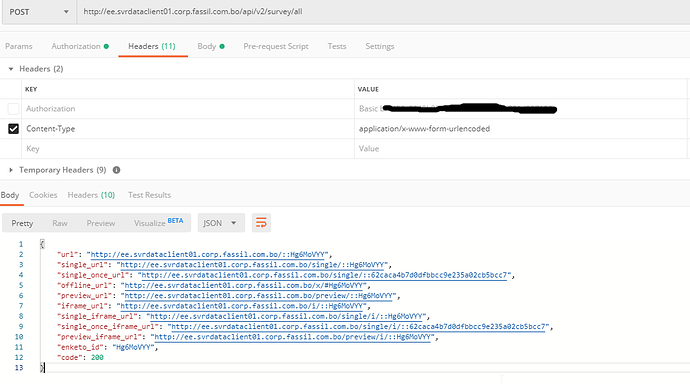Select the Raw response view
690x384 pixels.
click(x=60, y=223)
